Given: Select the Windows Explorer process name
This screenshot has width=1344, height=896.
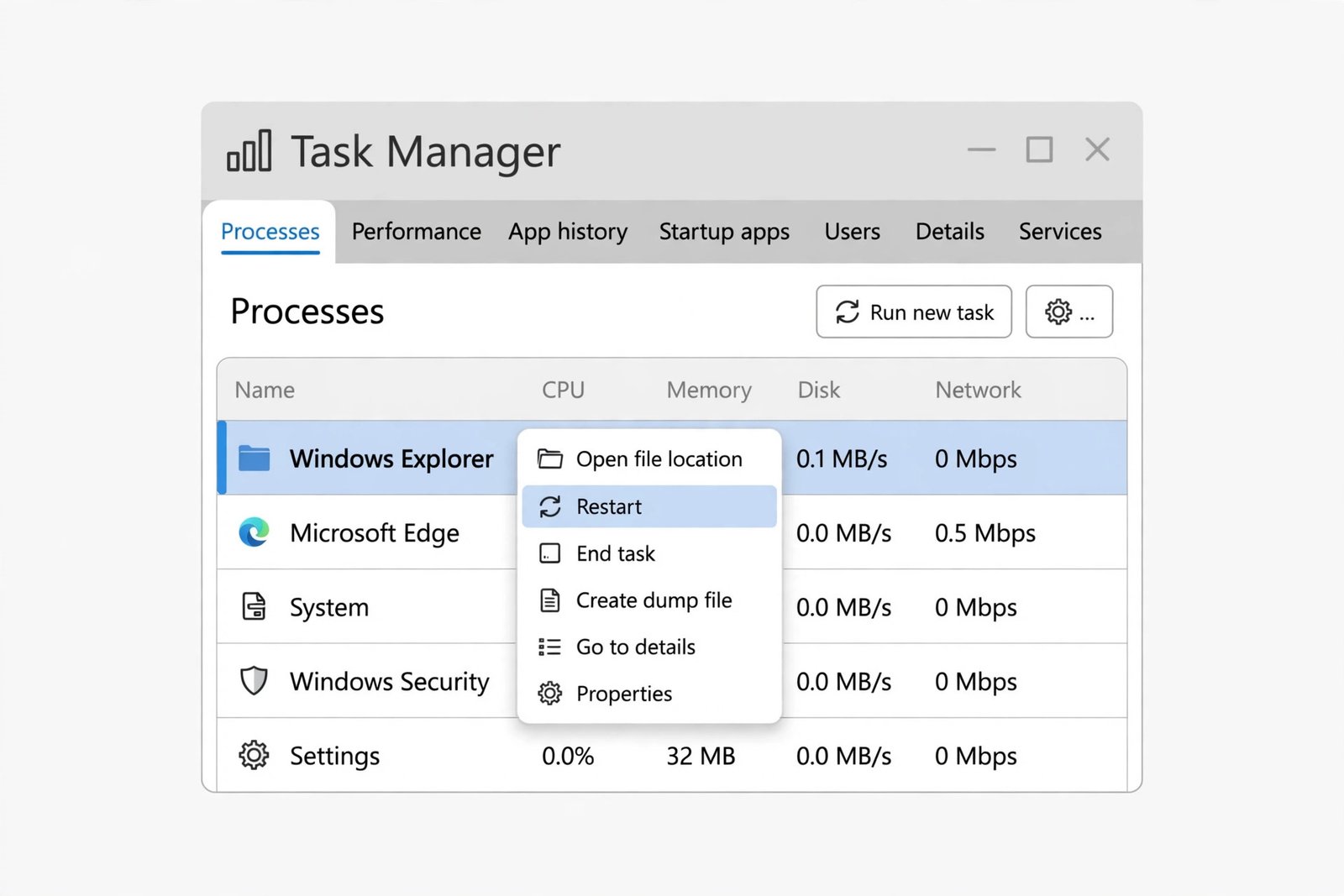Looking at the screenshot, I should (391, 458).
